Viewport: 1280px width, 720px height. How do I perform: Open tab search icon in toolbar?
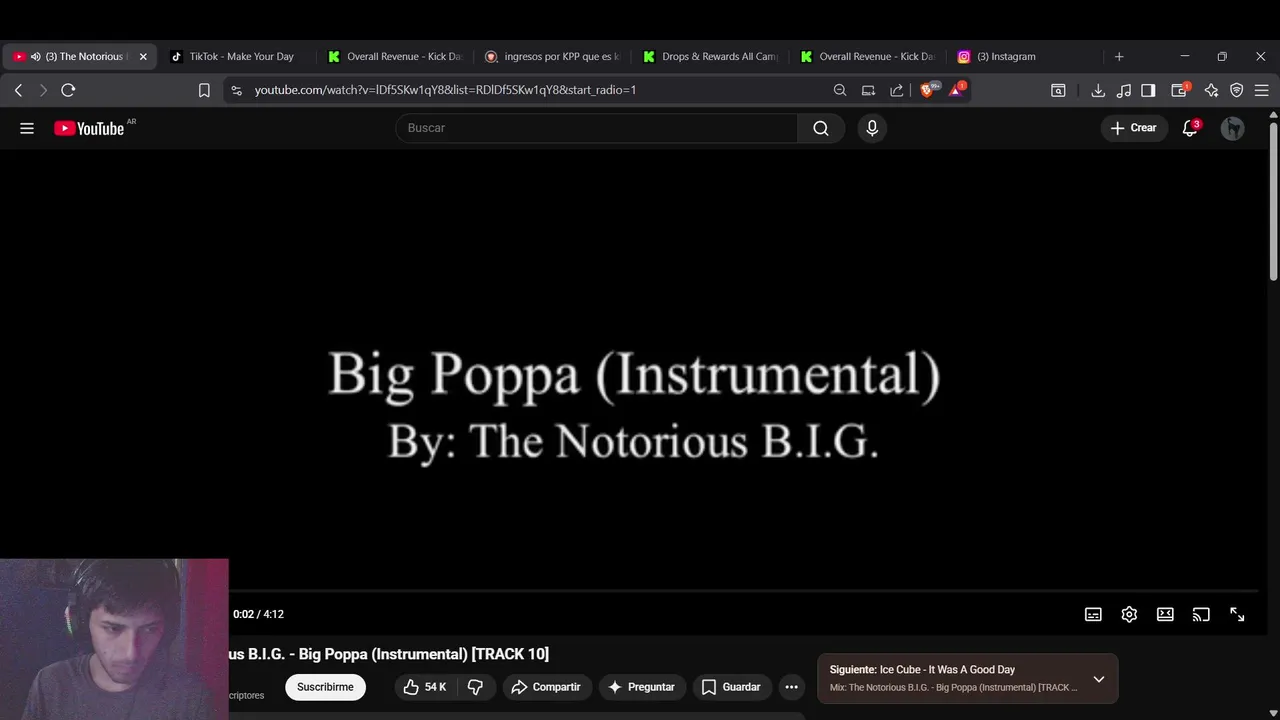coord(1058,90)
